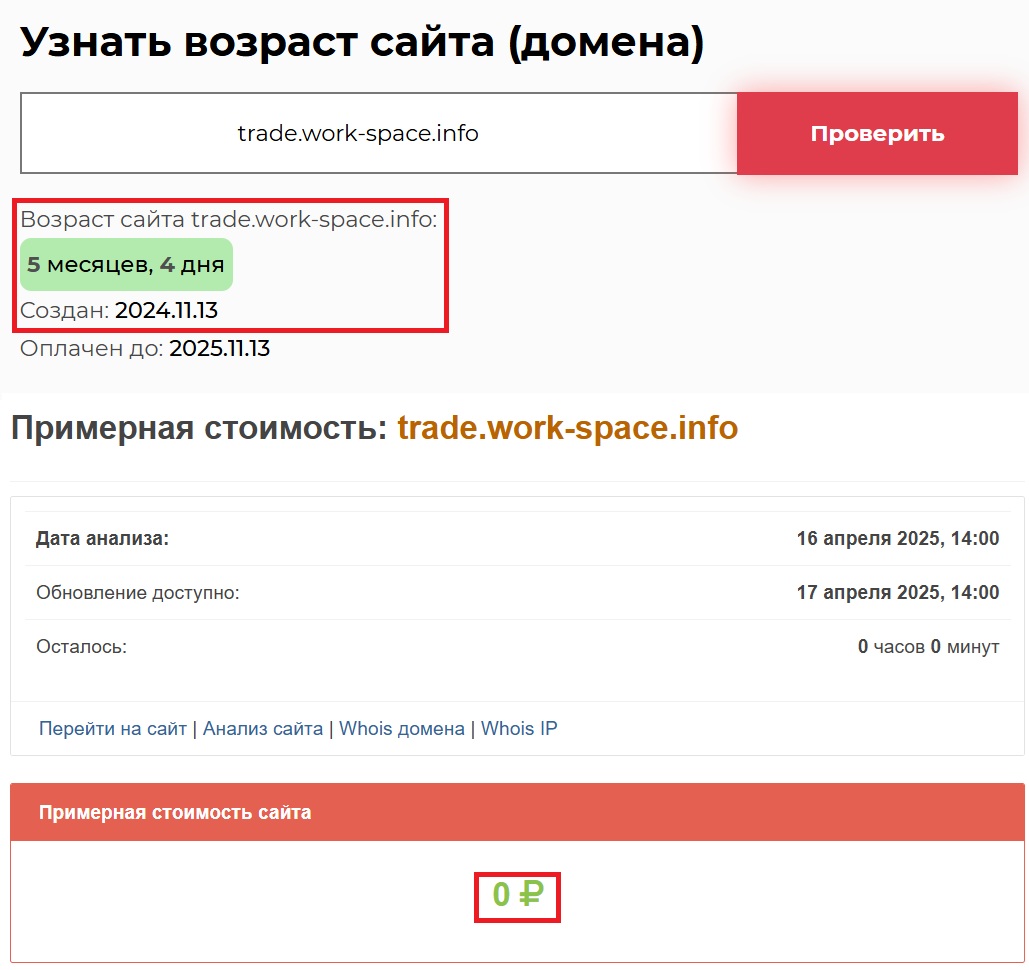Open the Перейти на сайт link
Viewport: 1029px width, 970px height.
112,729
